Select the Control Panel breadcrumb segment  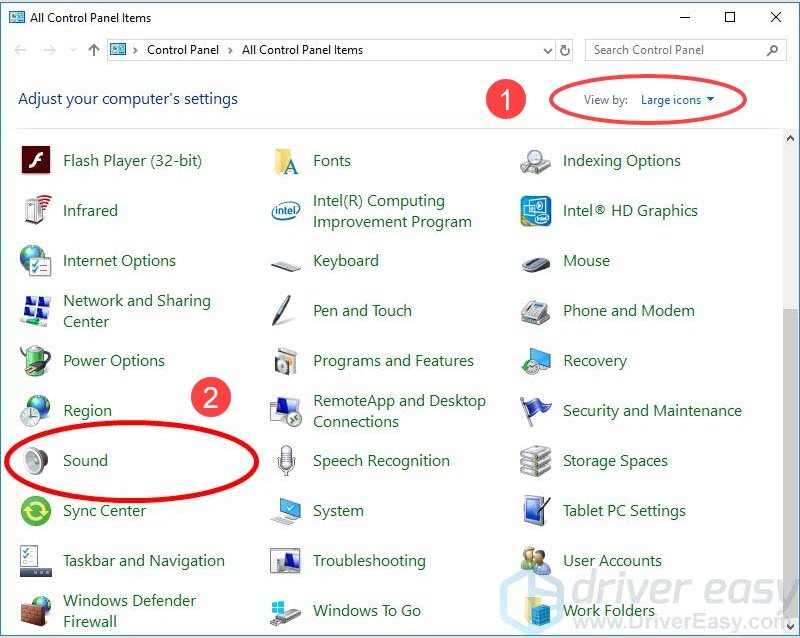[x=181, y=50]
